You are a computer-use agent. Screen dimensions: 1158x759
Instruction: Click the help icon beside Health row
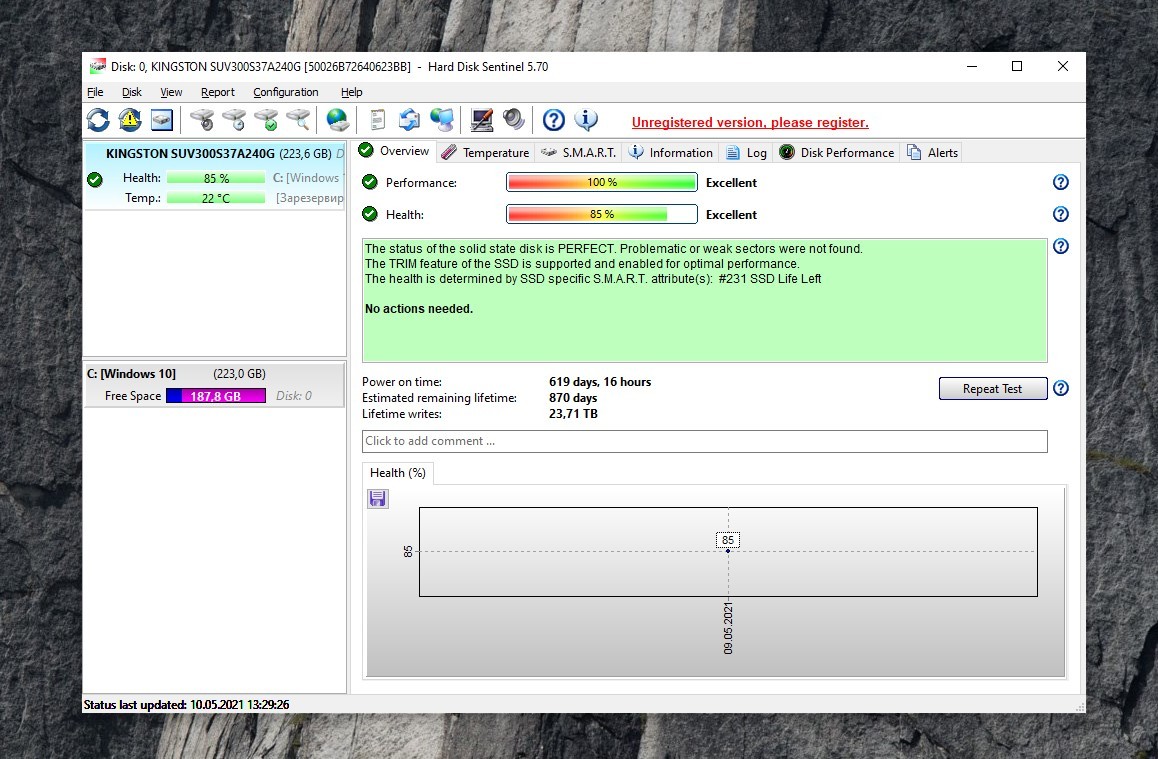[x=1061, y=214]
